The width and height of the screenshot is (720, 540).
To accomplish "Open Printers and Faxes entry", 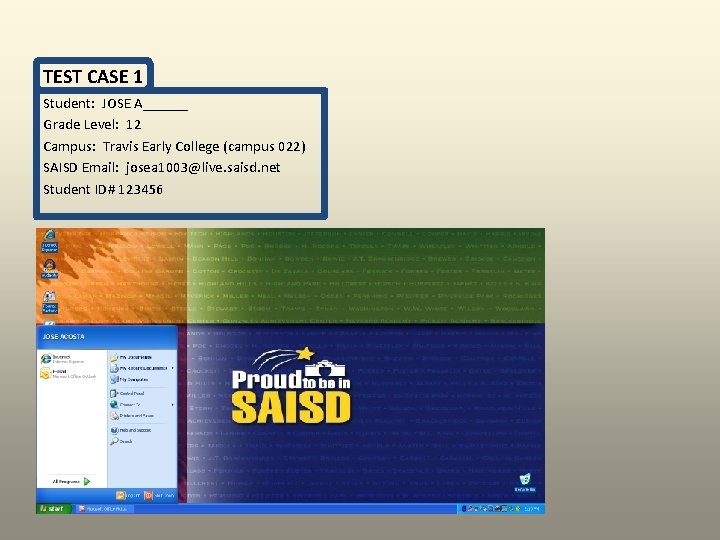I will click(x=132, y=416).
